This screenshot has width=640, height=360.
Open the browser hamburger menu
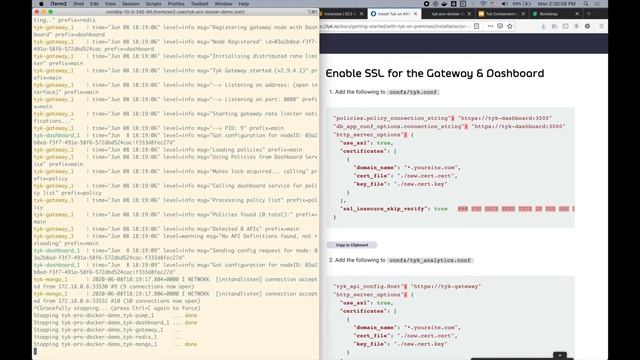pyautogui.click(x=601, y=26)
